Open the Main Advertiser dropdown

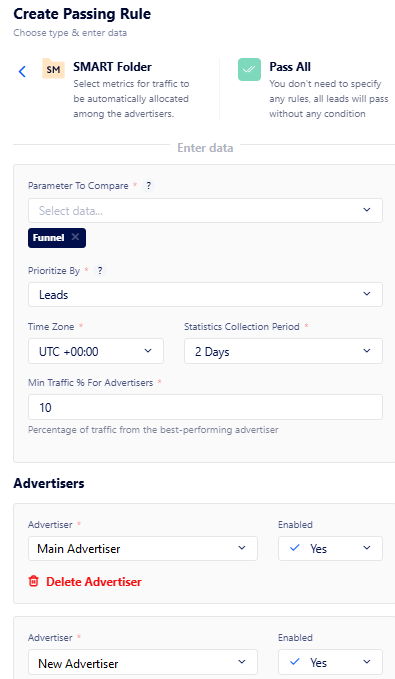[x=143, y=549]
